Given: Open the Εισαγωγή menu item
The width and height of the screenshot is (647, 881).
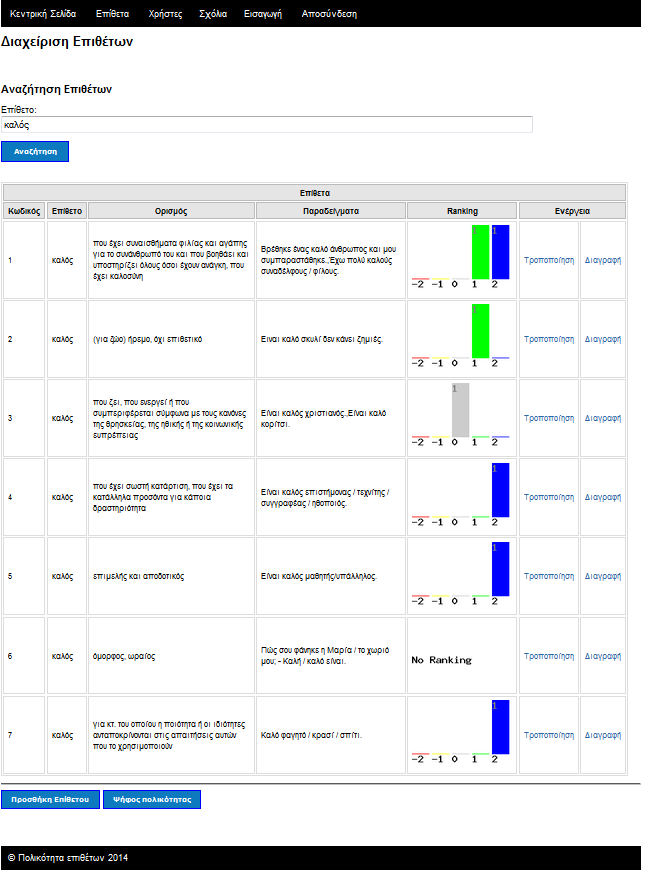Looking at the screenshot, I should (263, 14).
